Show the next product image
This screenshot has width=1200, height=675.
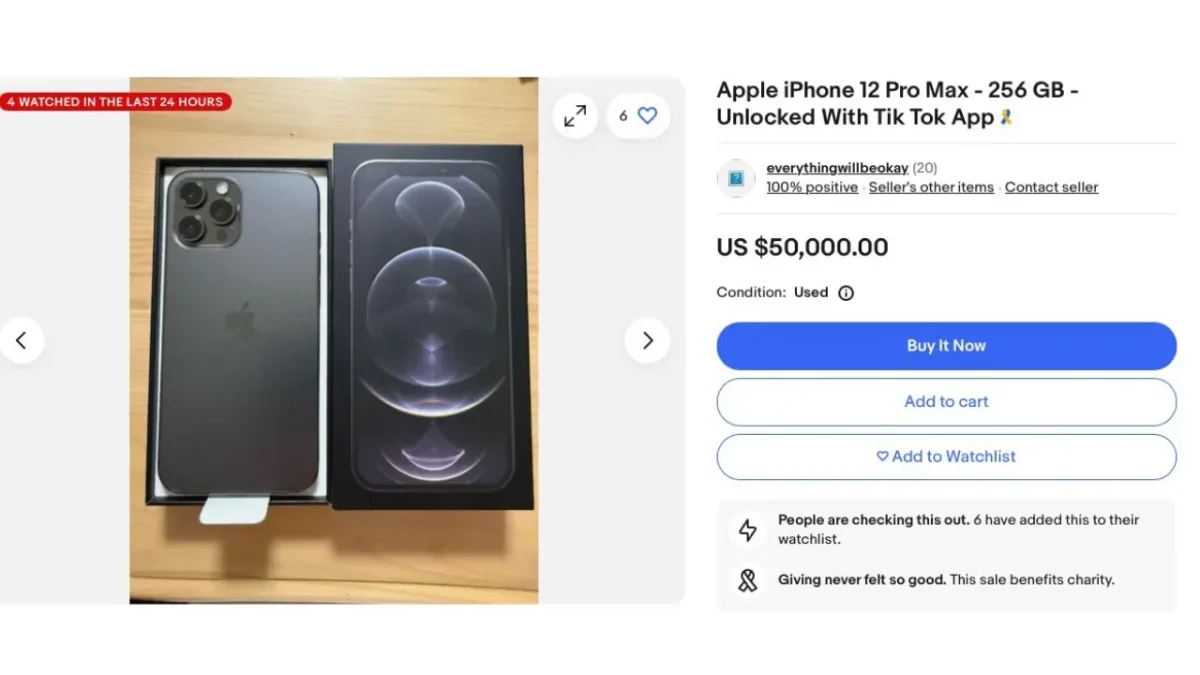pyautogui.click(x=647, y=341)
